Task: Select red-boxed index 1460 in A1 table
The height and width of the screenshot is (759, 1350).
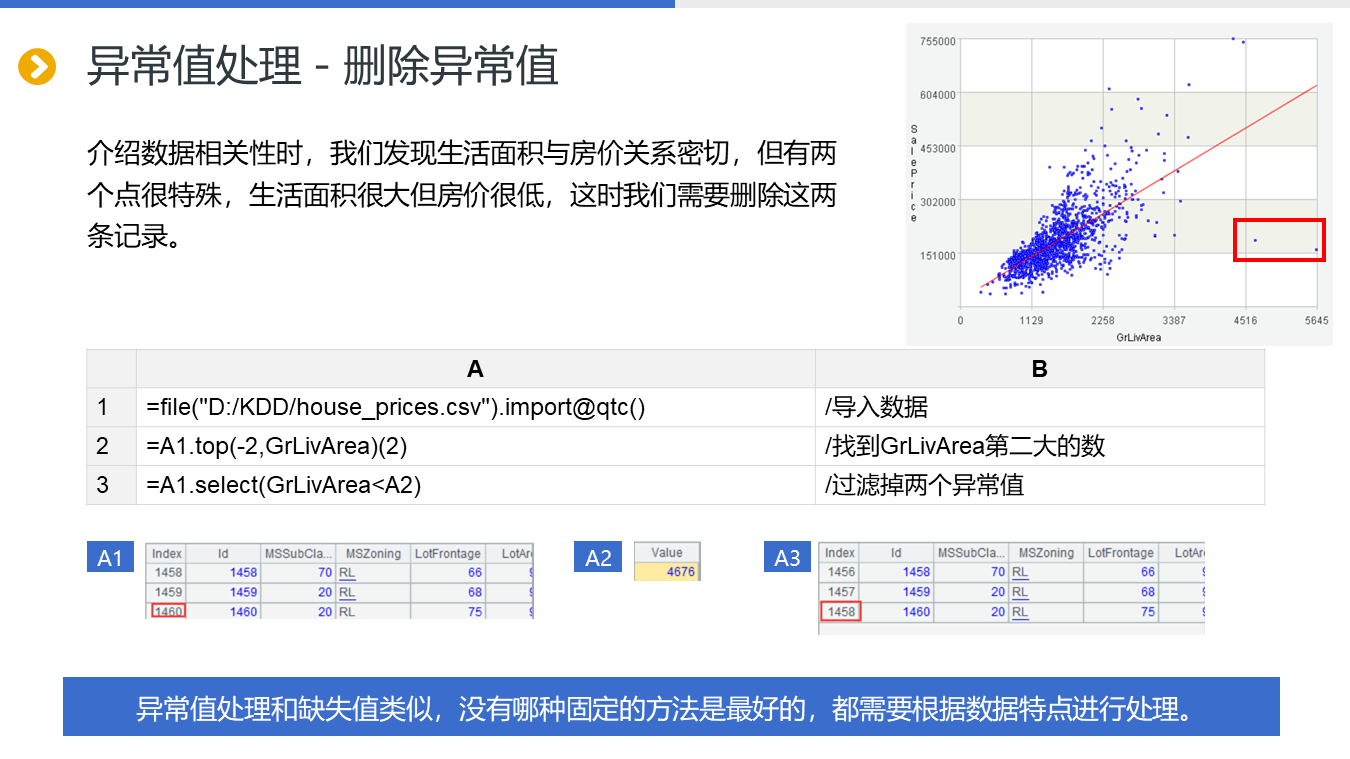Action: (x=168, y=611)
